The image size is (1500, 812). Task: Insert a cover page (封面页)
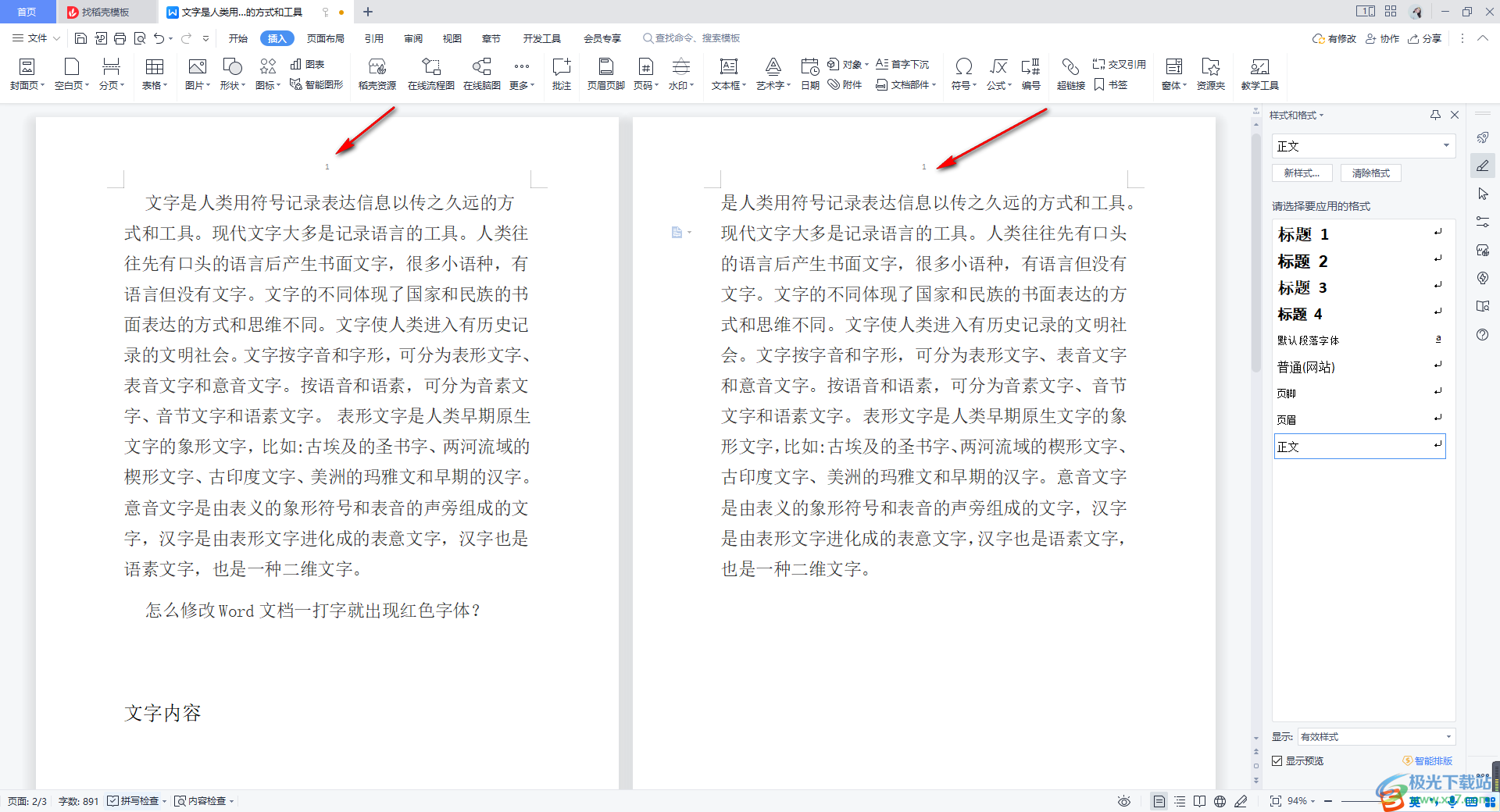coord(27,74)
